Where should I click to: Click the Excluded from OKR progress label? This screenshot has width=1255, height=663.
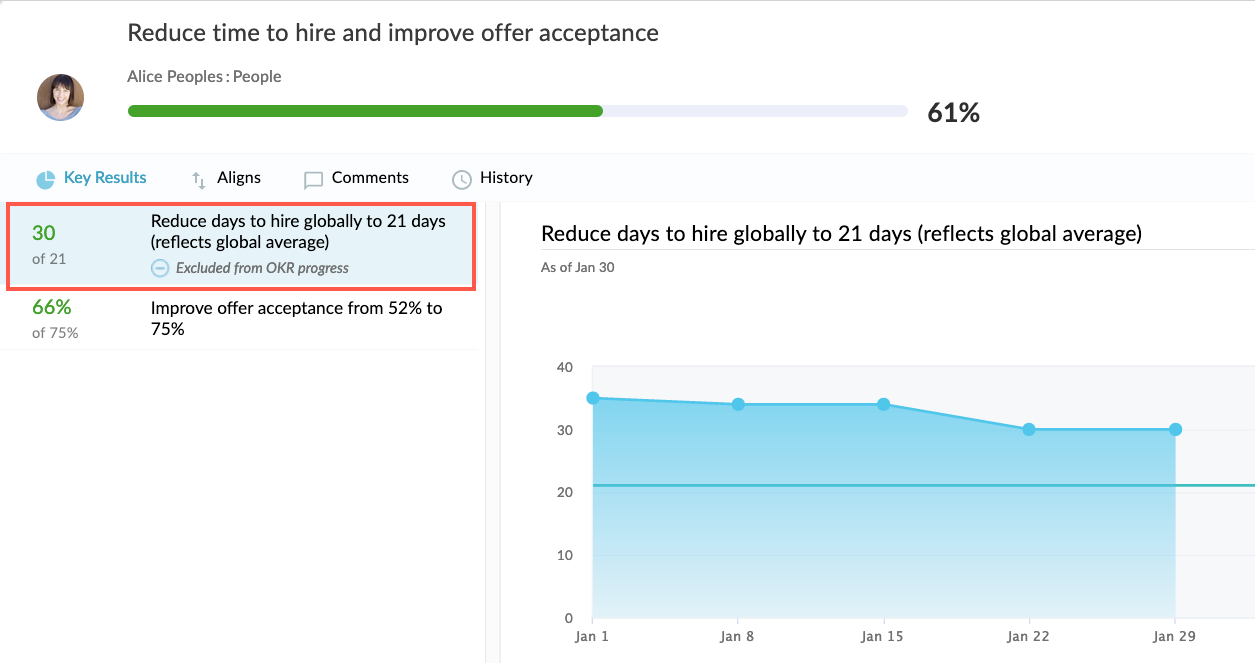(x=262, y=268)
